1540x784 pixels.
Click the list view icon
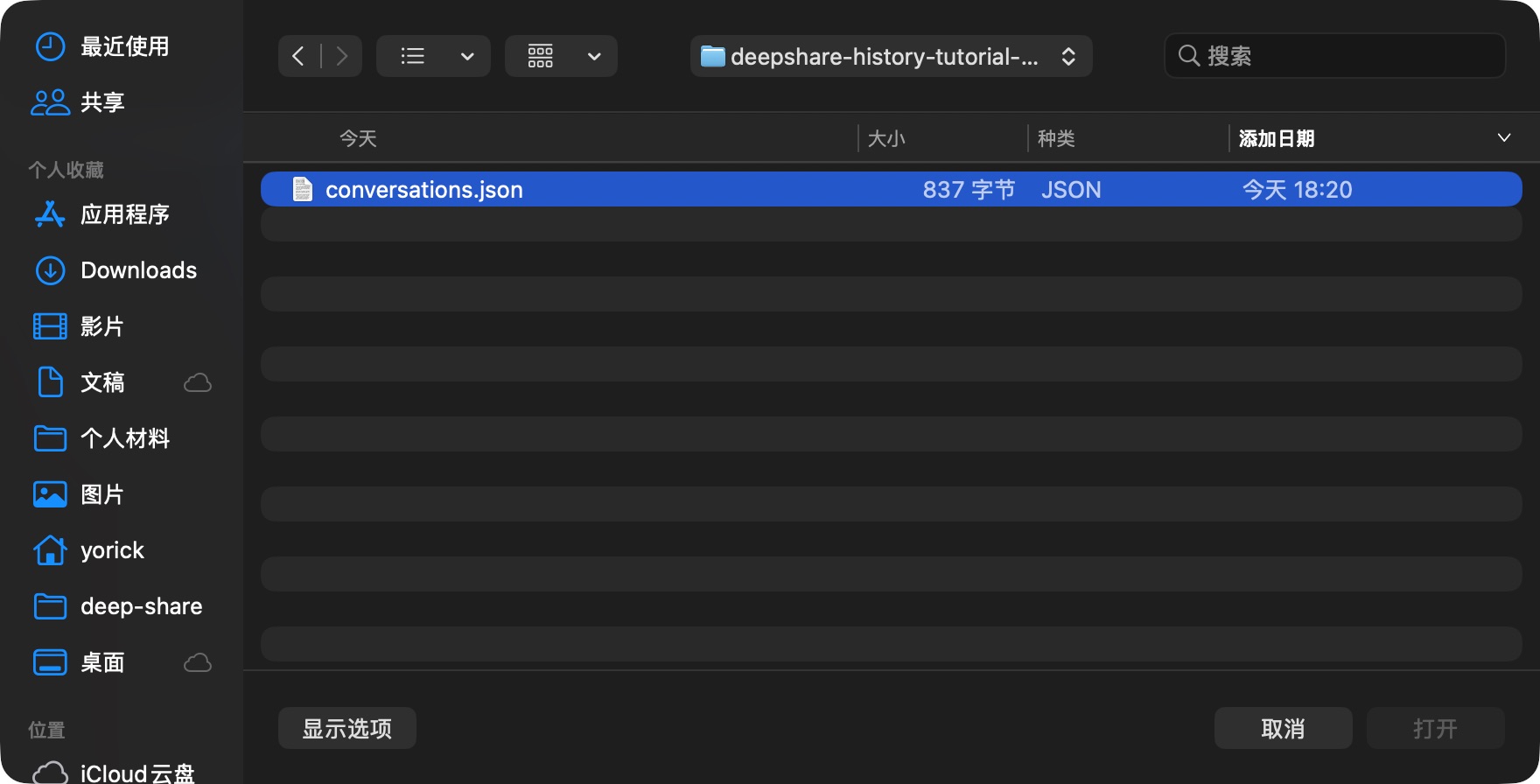pyautogui.click(x=412, y=56)
